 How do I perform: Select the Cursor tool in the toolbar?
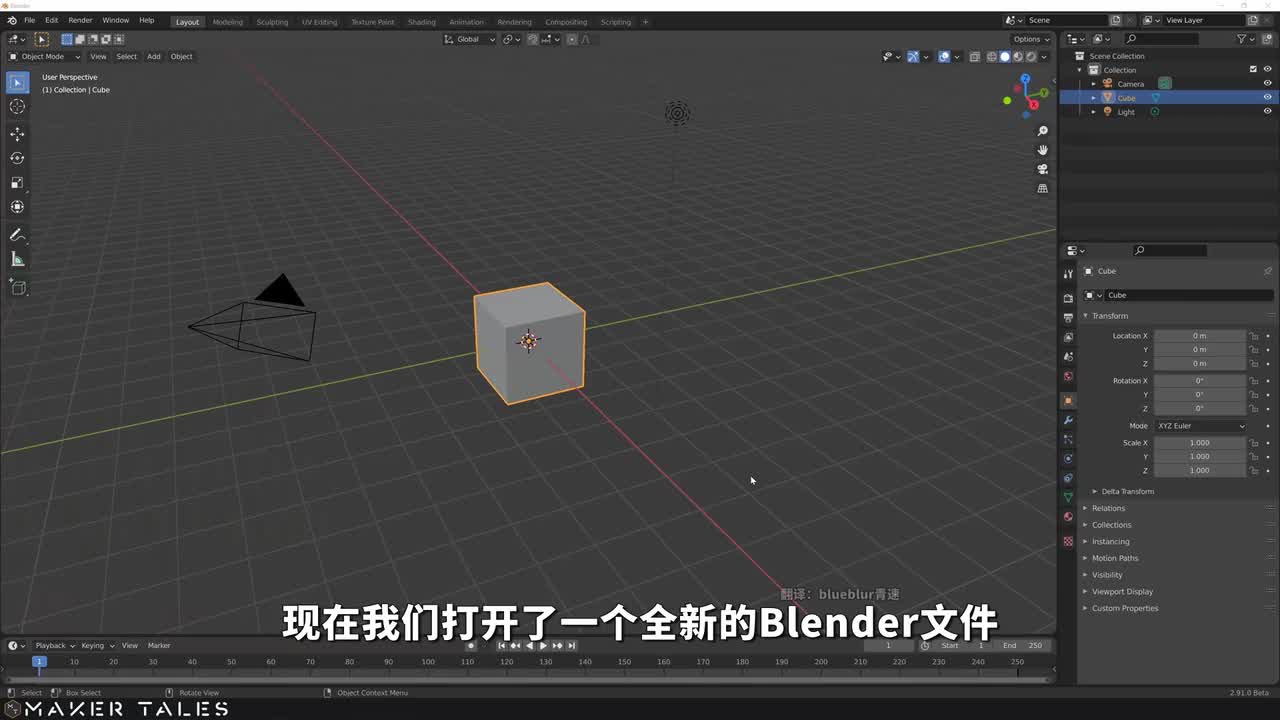tap(17, 107)
